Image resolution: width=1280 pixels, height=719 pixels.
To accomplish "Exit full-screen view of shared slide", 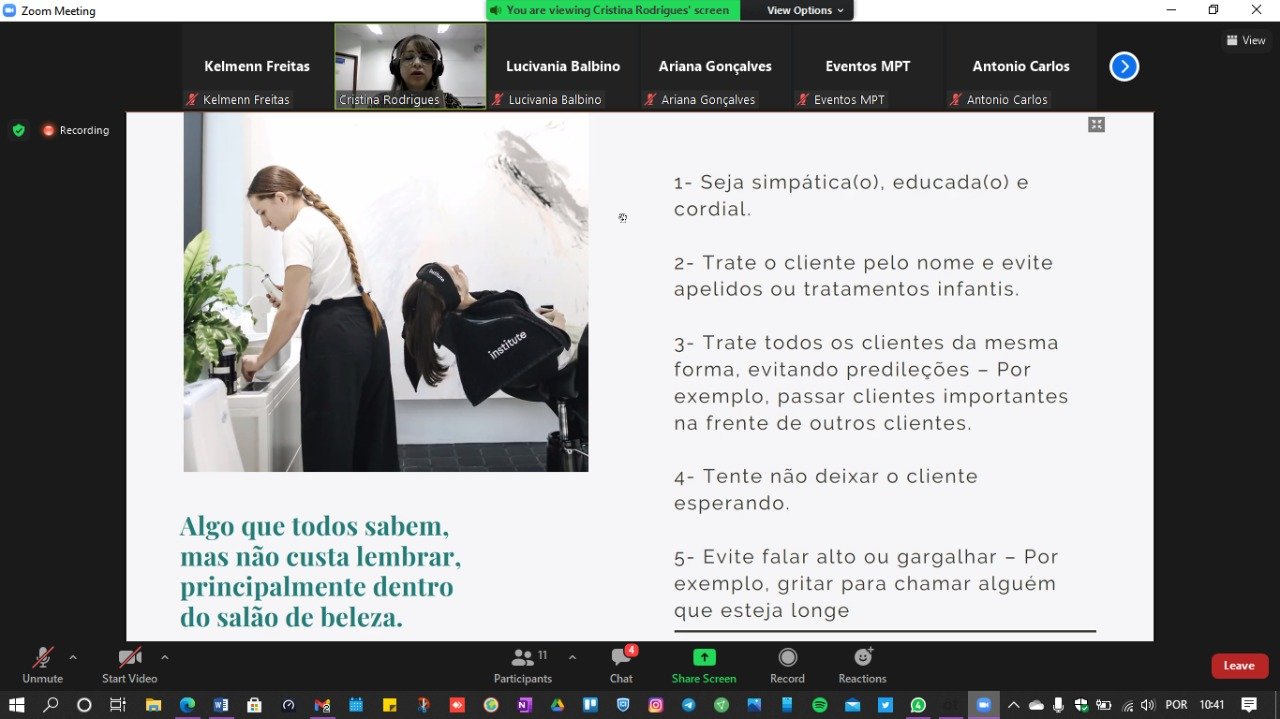I will pyautogui.click(x=1096, y=125).
